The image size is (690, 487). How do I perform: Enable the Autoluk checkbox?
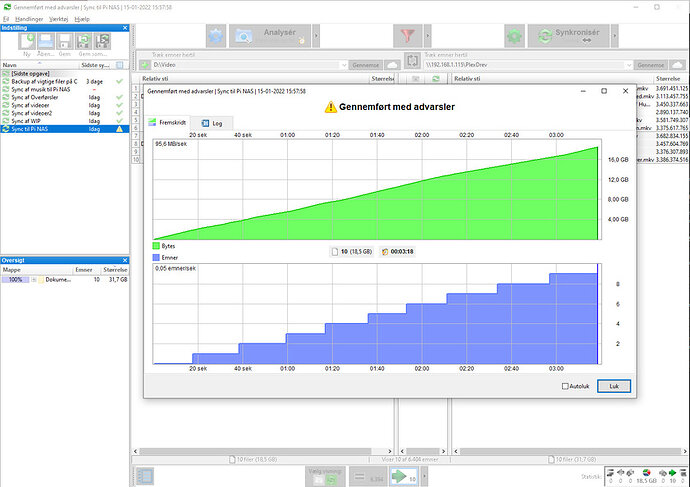pyautogui.click(x=565, y=386)
